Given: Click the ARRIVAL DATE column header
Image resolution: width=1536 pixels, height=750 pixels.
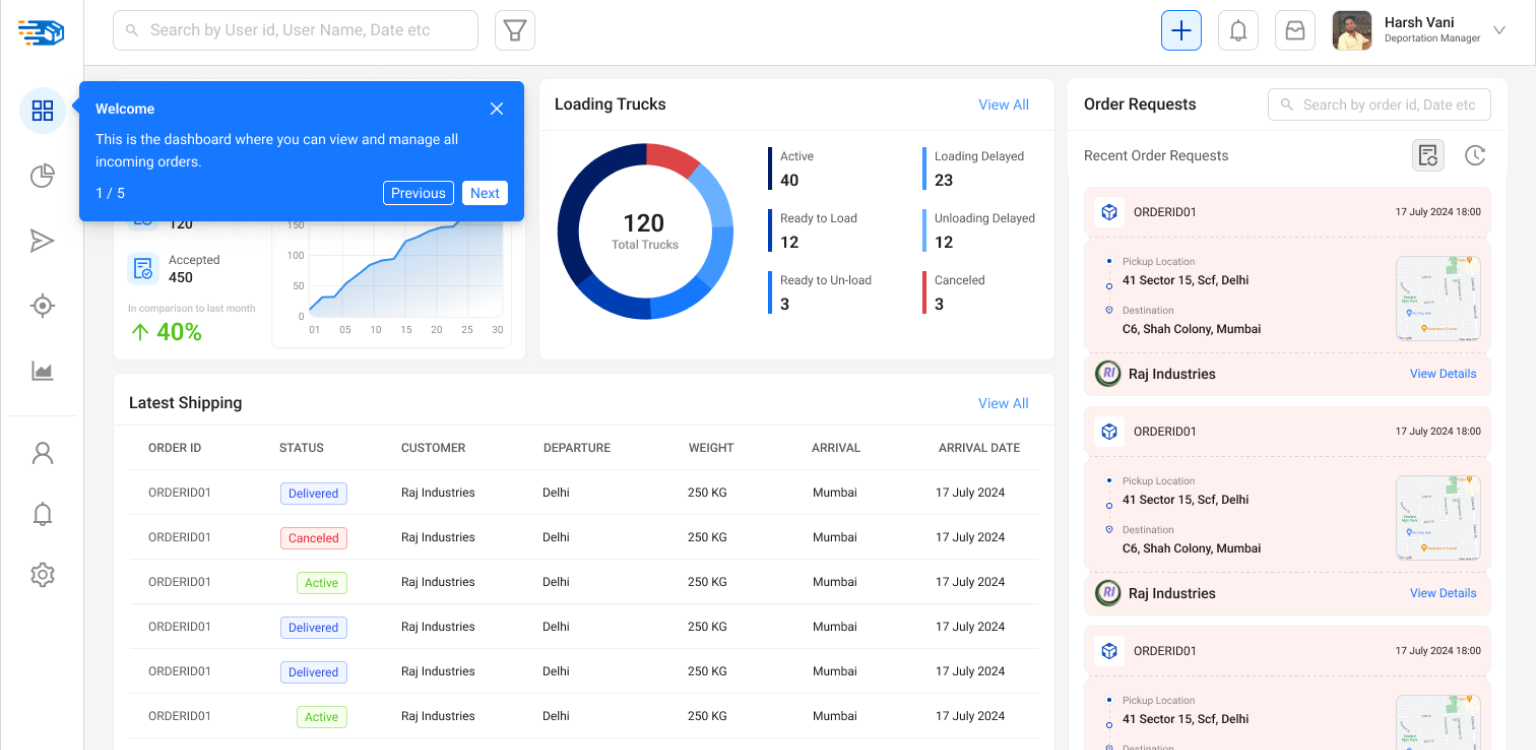Looking at the screenshot, I should click(979, 448).
